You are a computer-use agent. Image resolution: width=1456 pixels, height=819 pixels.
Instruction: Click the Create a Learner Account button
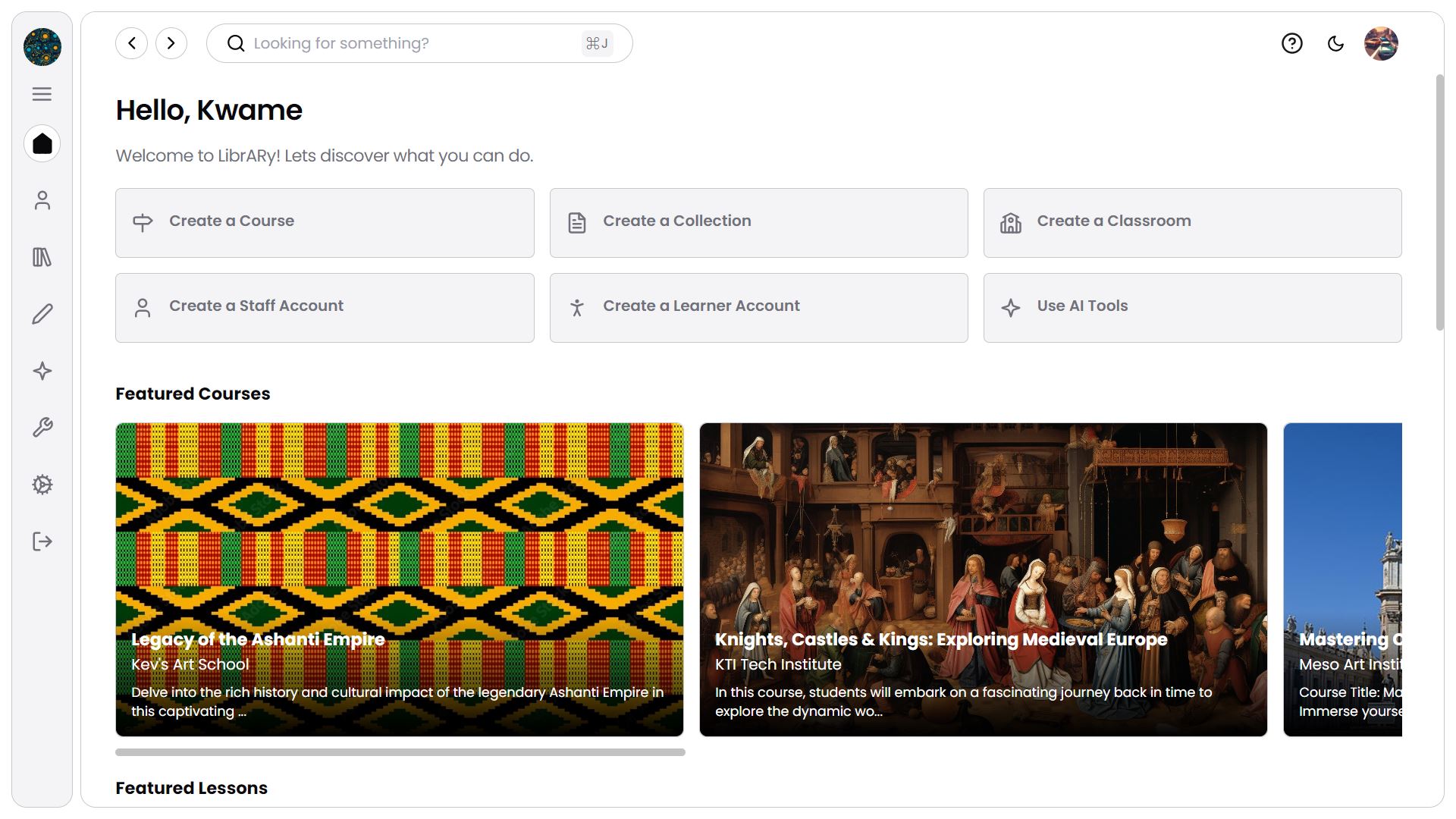758,308
